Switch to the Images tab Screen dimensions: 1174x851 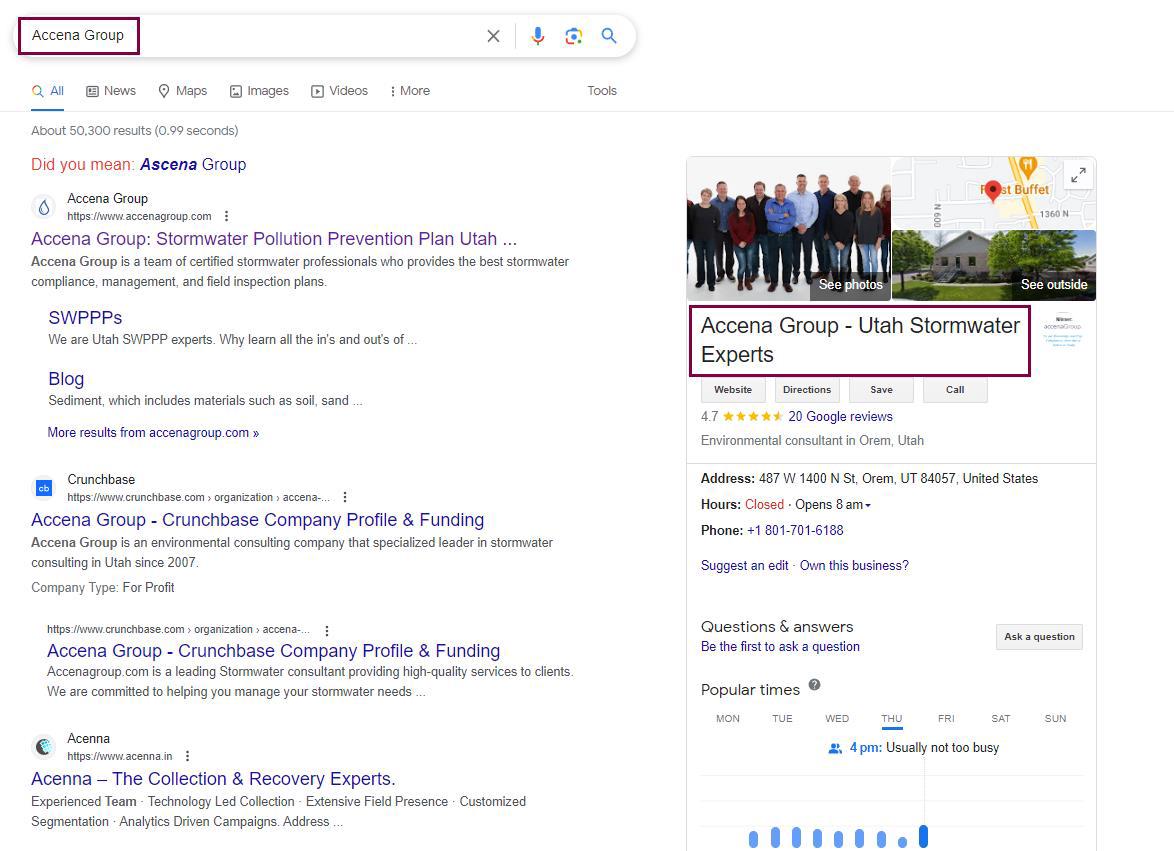click(x=259, y=91)
